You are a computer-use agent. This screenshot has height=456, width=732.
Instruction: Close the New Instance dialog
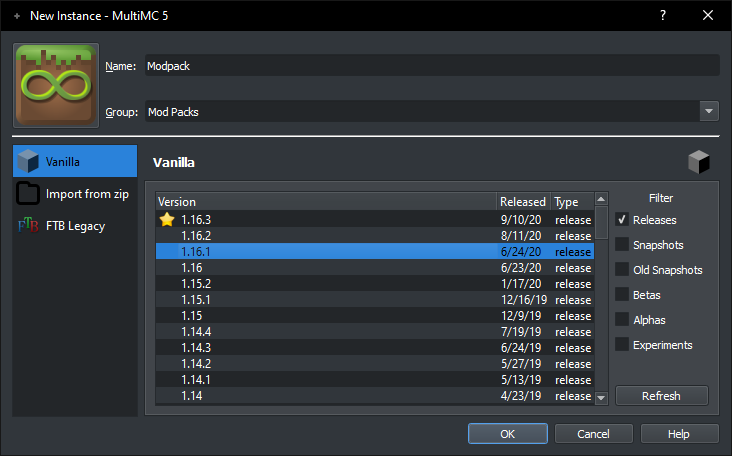[x=708, y=15]
